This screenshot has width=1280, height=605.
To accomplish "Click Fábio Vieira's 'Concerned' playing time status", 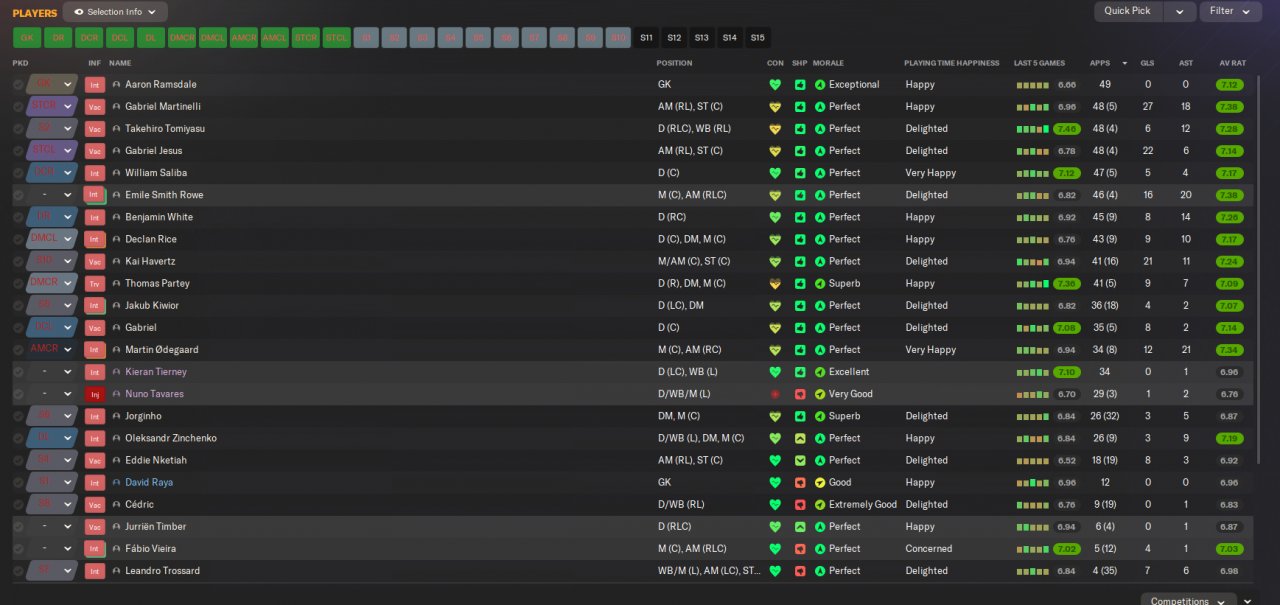I will 929,549.
